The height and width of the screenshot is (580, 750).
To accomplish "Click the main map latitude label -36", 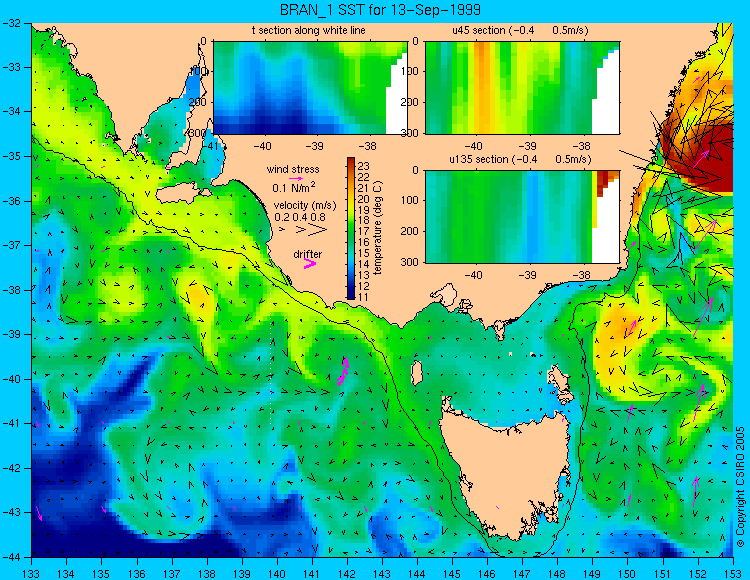I will tap(11, 201).
